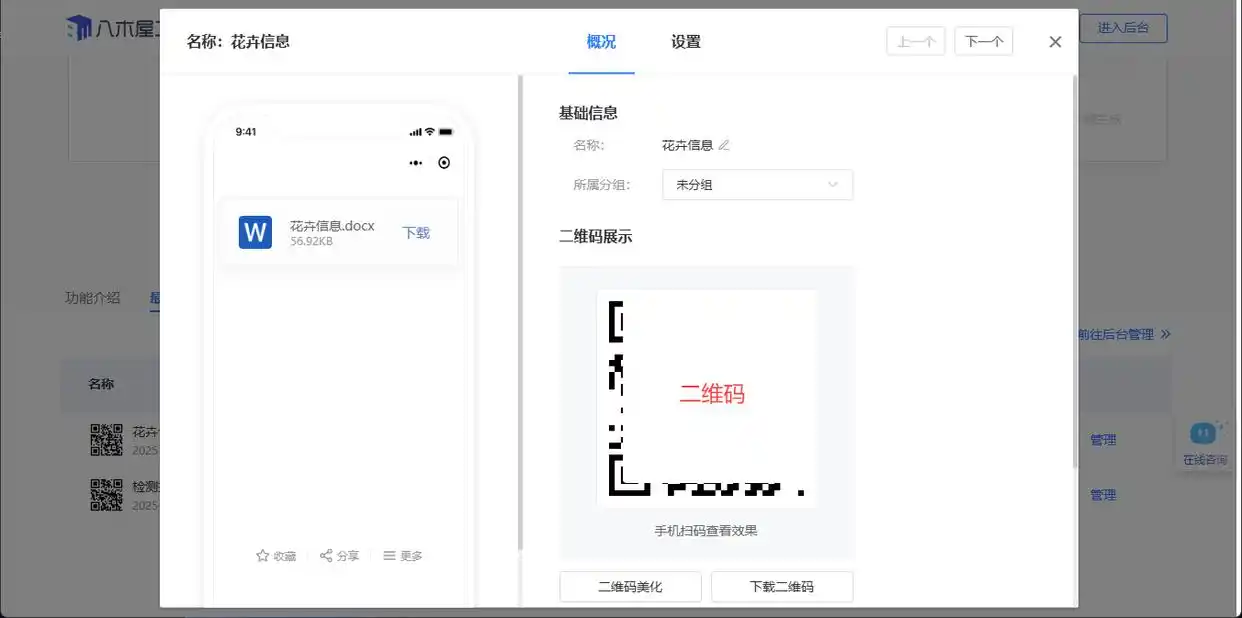The height and width of the screenshot is (618, 1242).
Task: Click the 更多 menu icon in phone preview
Action: (389, 555)
